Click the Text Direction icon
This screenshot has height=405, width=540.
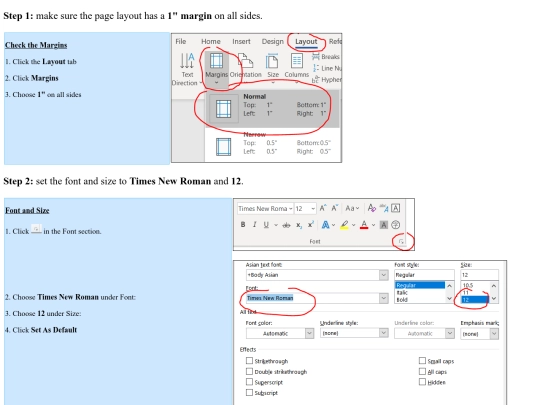tap(187, 61)
